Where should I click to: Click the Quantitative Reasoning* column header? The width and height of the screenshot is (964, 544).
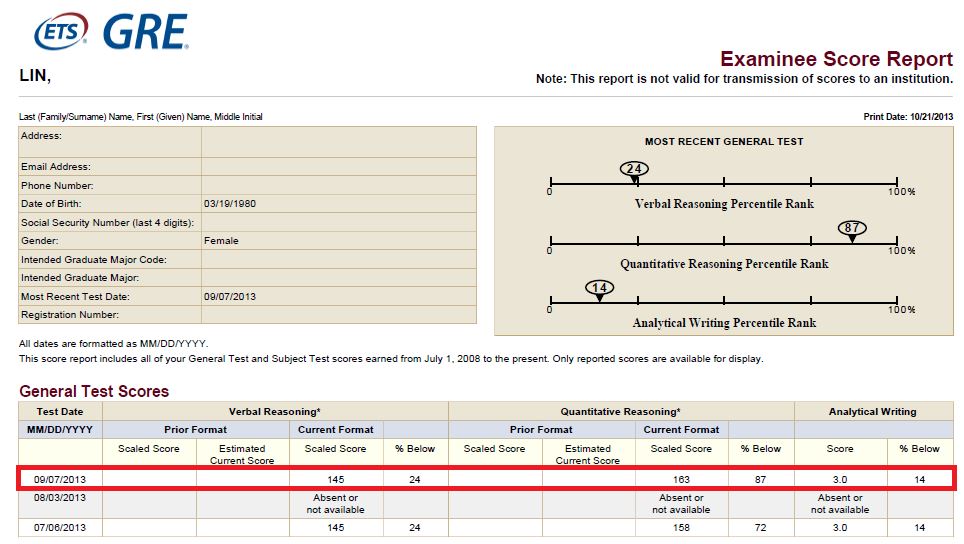(620, 412)
